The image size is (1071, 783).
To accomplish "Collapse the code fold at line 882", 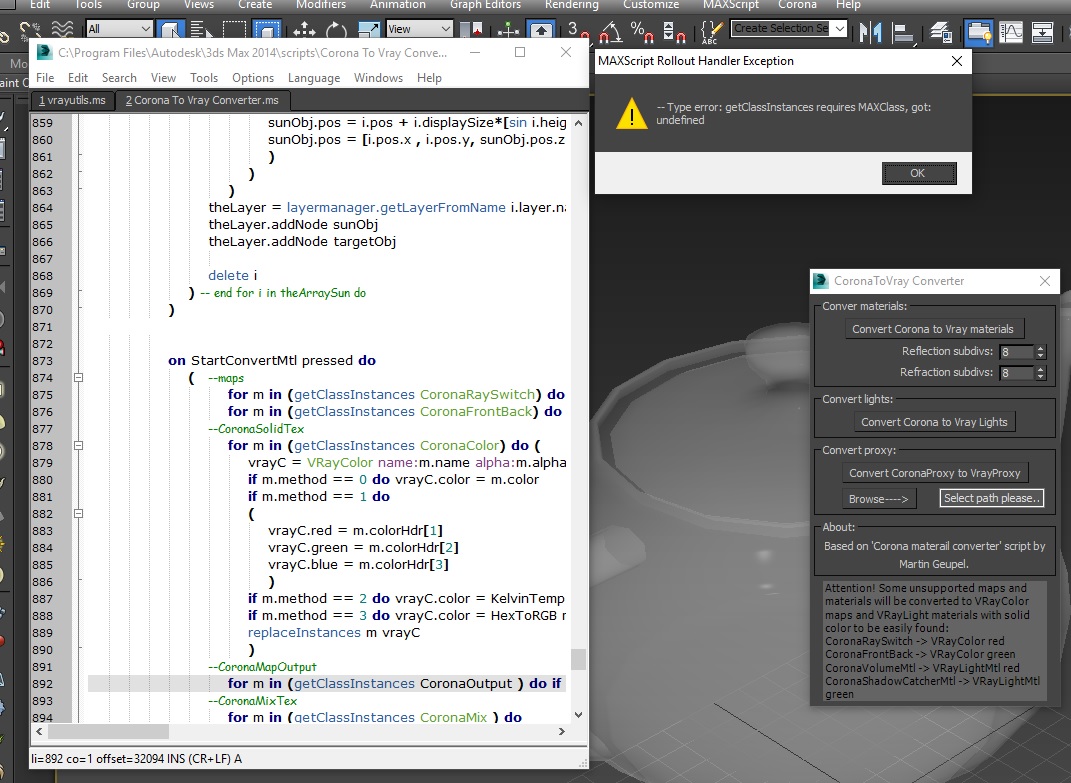I will coord(79,513).
